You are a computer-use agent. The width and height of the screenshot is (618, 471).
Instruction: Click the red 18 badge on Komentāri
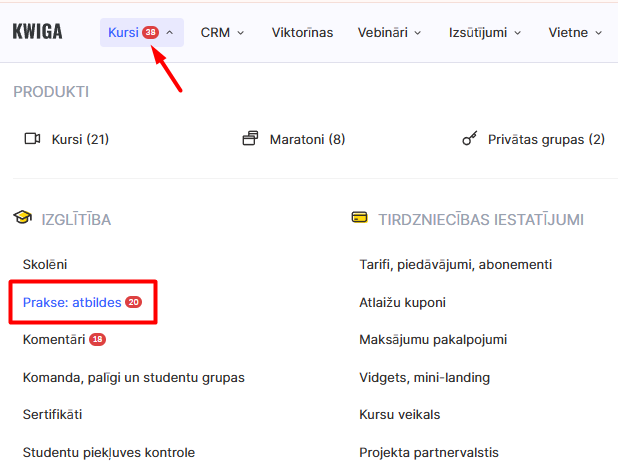(97, 339)
